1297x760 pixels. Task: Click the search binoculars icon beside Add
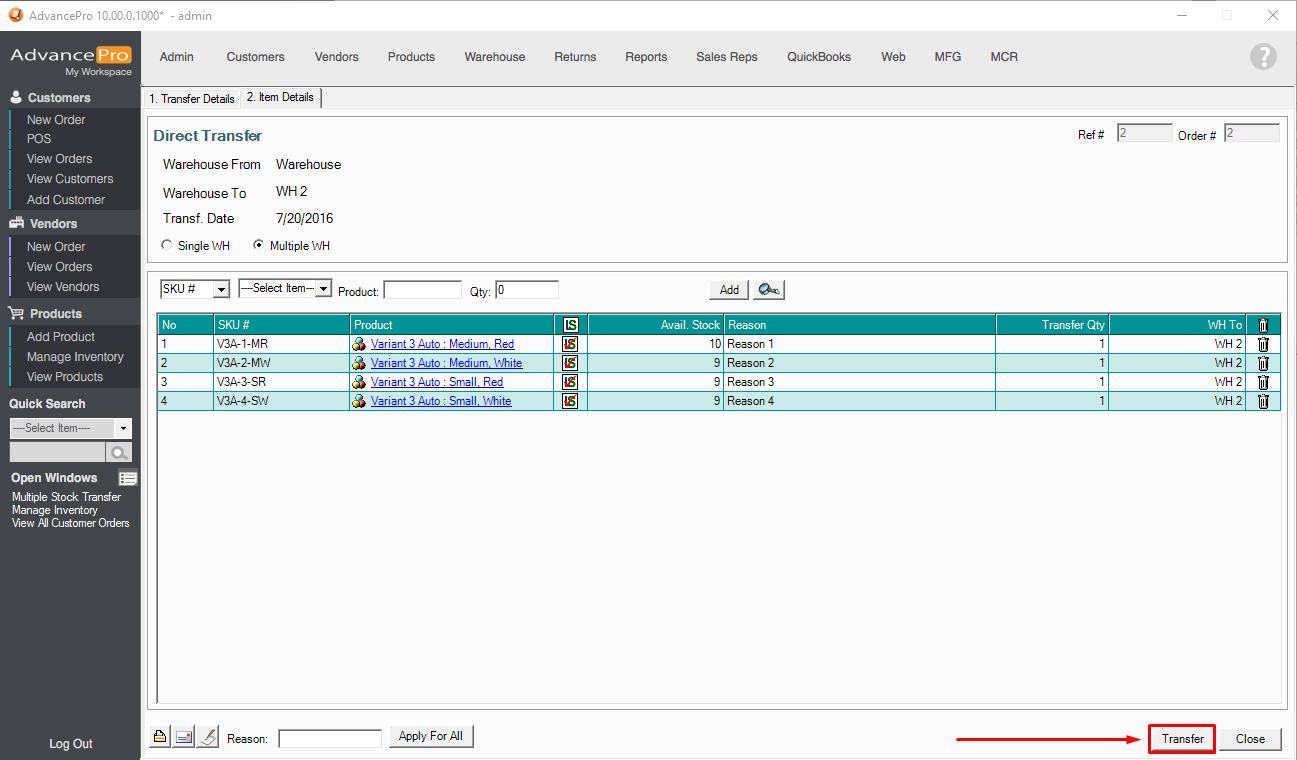pos(769,290)
